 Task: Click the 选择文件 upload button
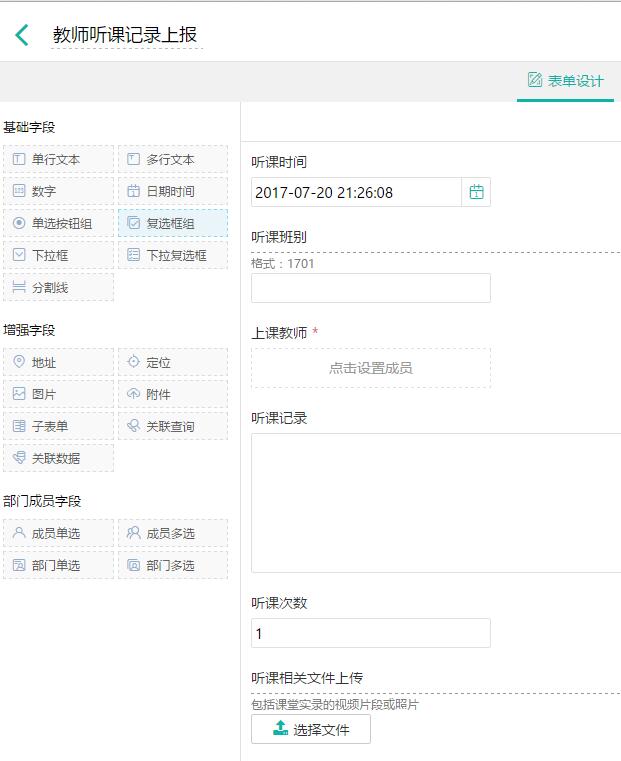pos(311,729)
